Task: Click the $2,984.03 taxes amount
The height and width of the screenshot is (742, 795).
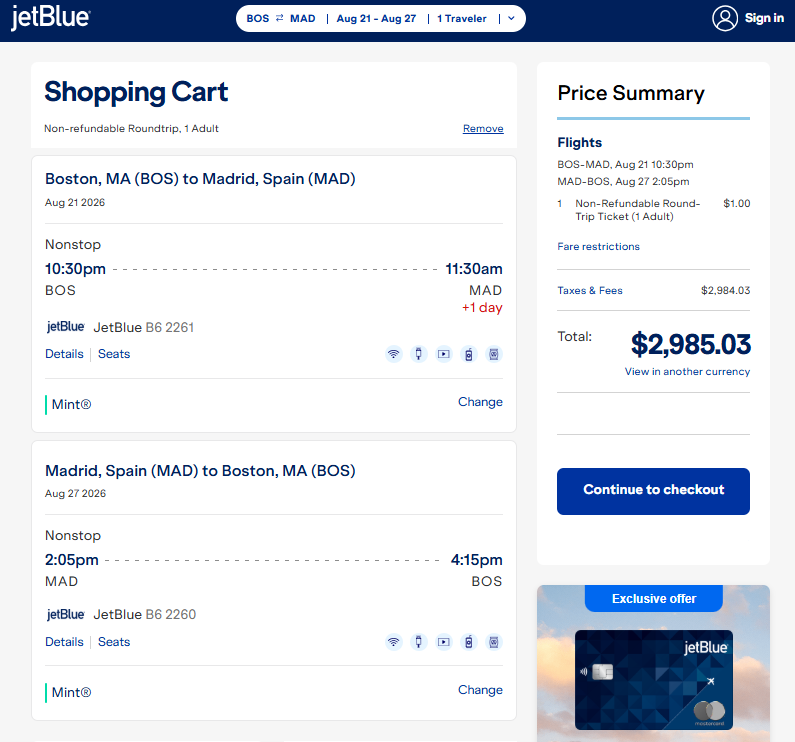Action: [x=725, y=291]
